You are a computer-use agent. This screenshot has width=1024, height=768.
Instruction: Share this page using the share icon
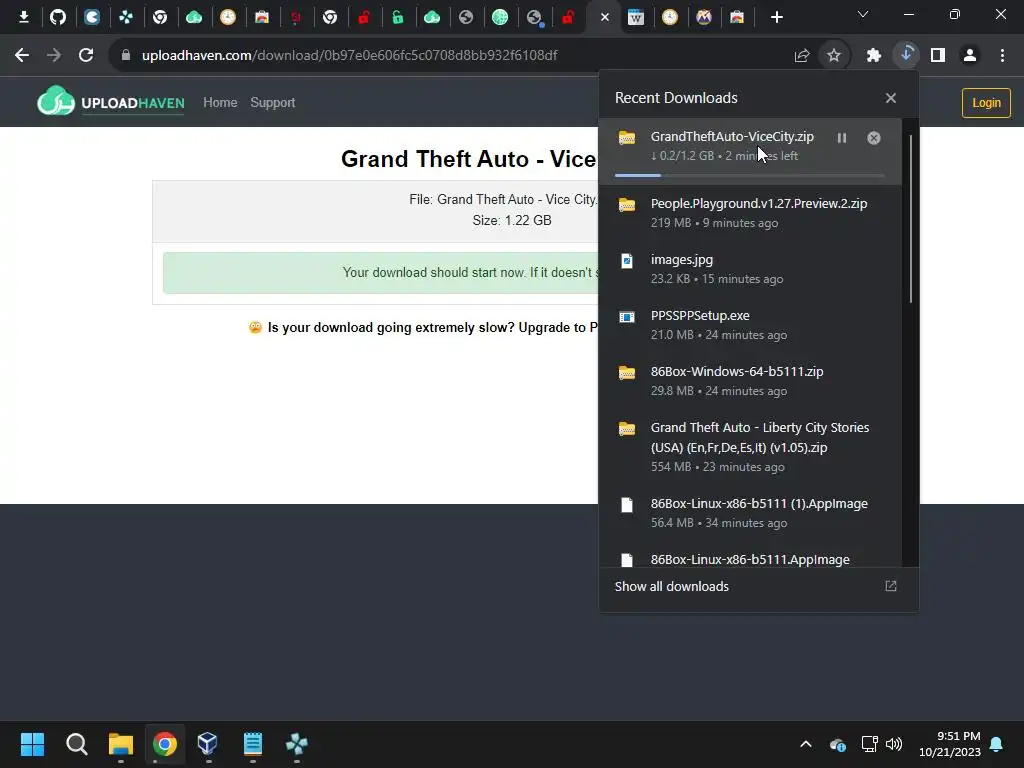pos(802,56)
